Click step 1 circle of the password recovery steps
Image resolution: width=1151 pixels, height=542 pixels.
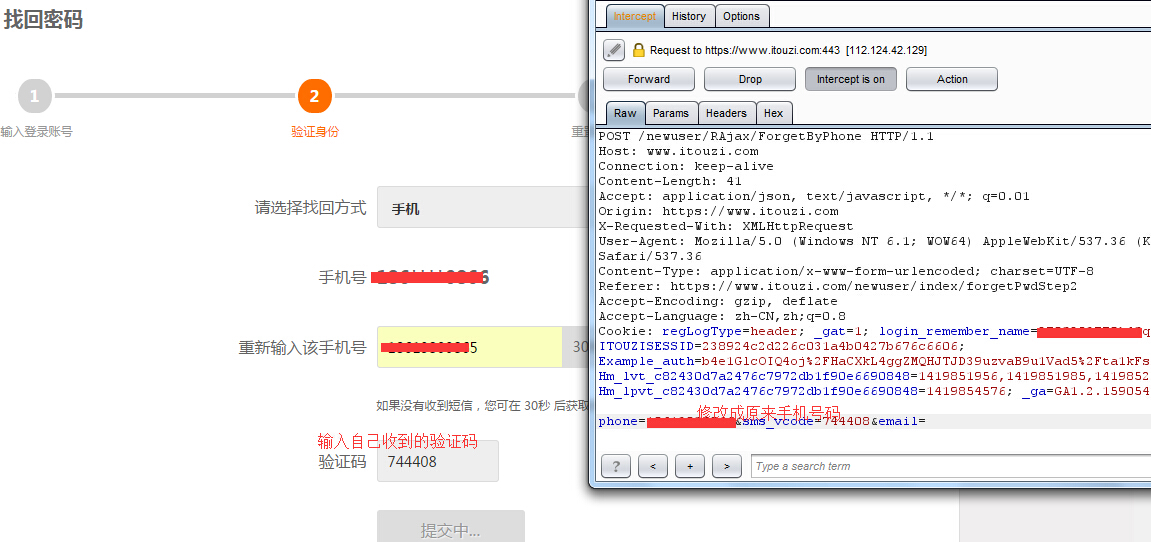[x=35, y=95]
